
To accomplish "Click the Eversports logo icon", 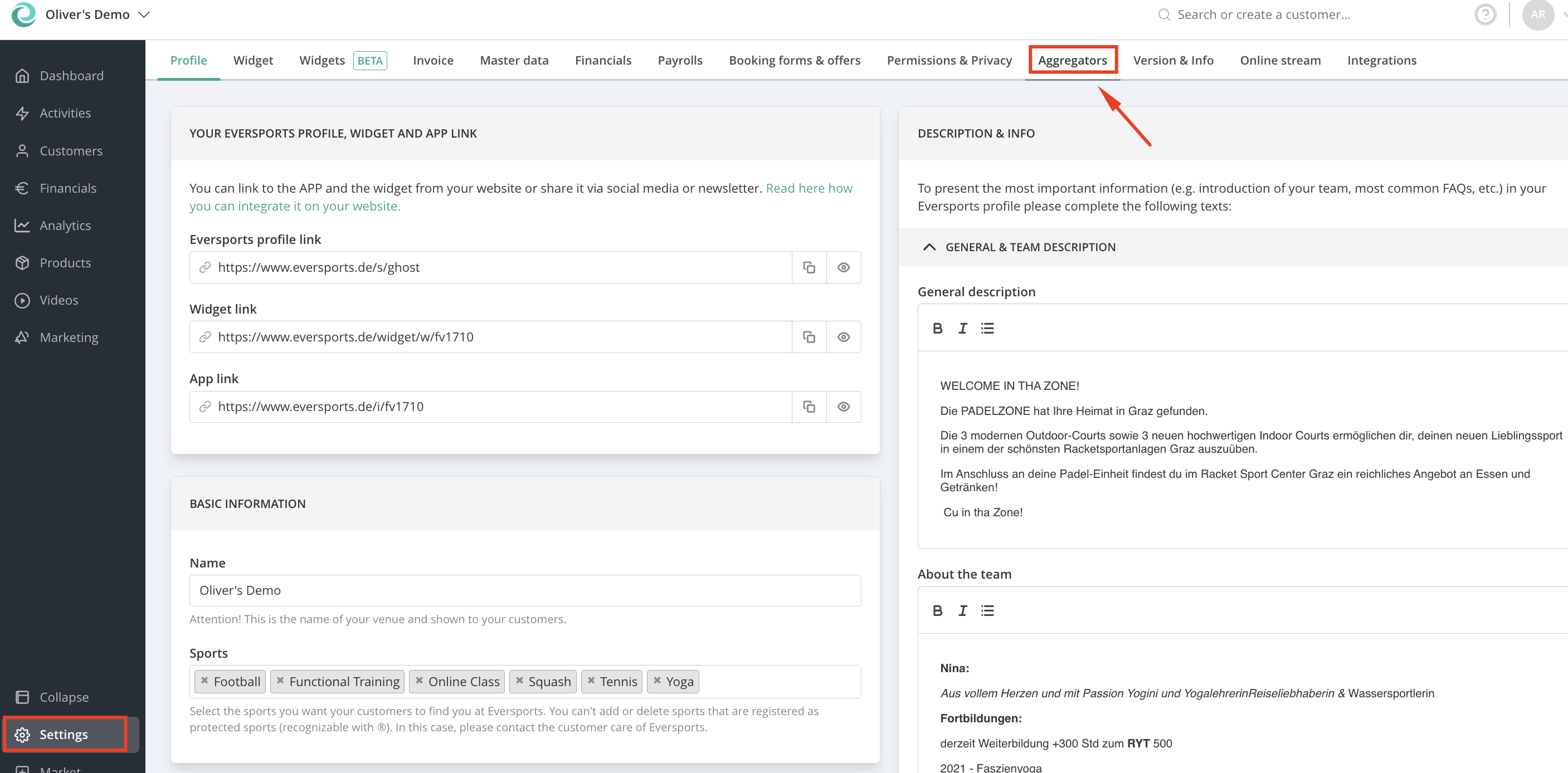I will click(x=24, y=14).
